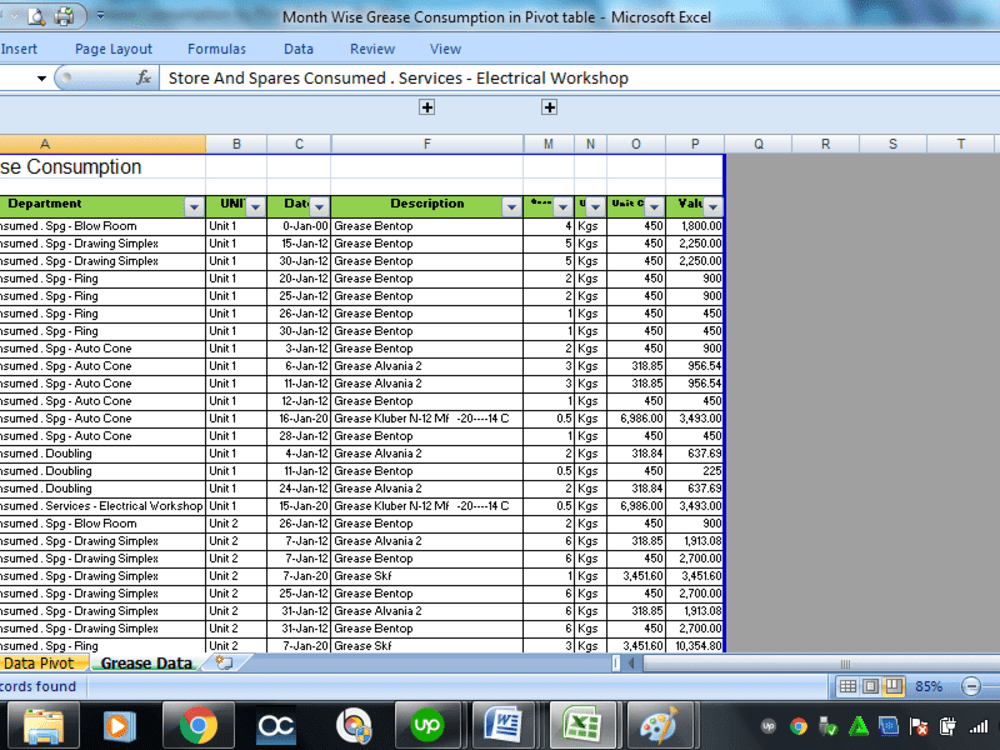Screen dimensions: 1000x750
Task: Select the Unit 2 cell in the 26-Jan-12 row
Action: click(x=236, y=524)
